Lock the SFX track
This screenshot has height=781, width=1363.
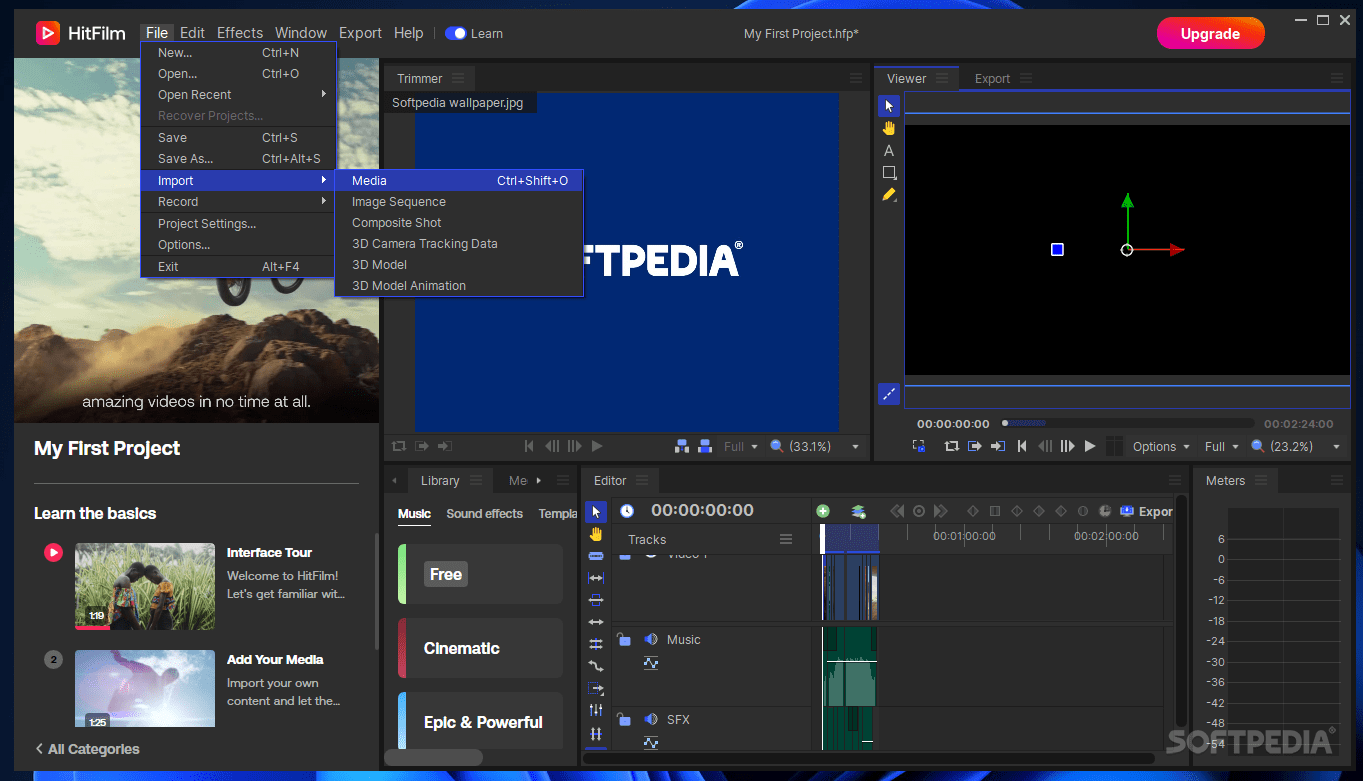click(x=623, y=719)
